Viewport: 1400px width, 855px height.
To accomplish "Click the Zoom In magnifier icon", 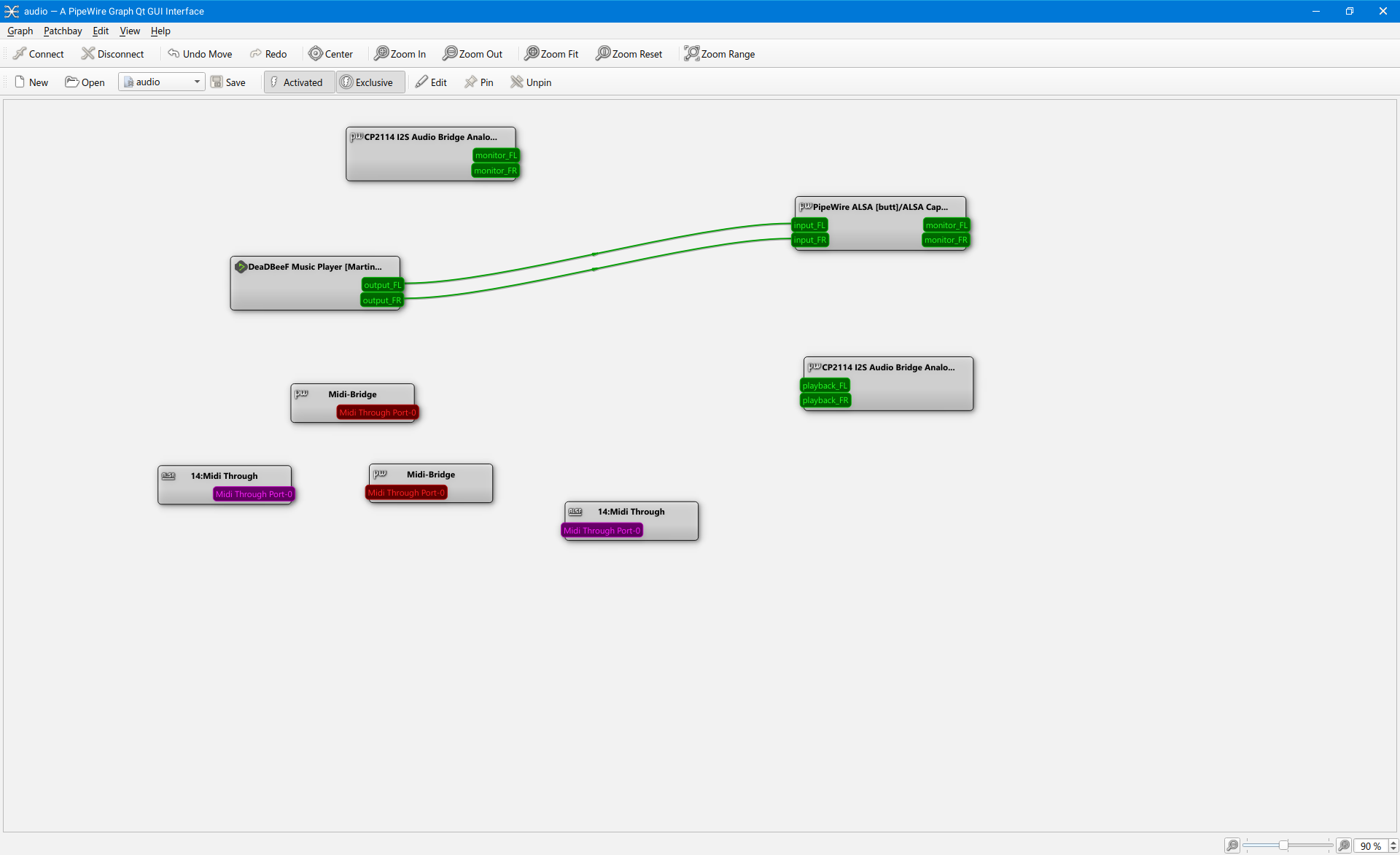I will point(381,54).
